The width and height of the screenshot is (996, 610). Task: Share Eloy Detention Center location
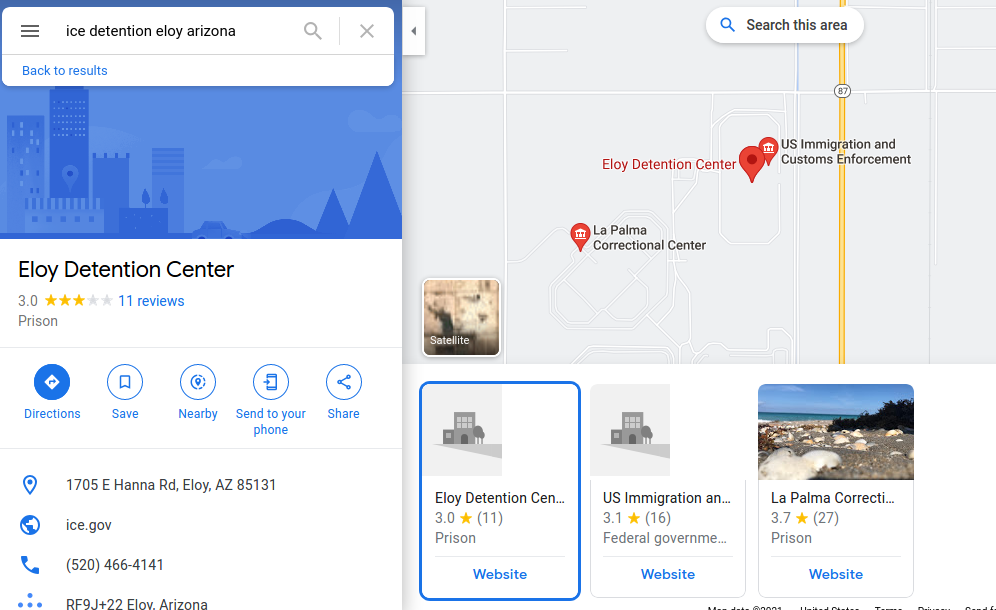tap(344, 392)
